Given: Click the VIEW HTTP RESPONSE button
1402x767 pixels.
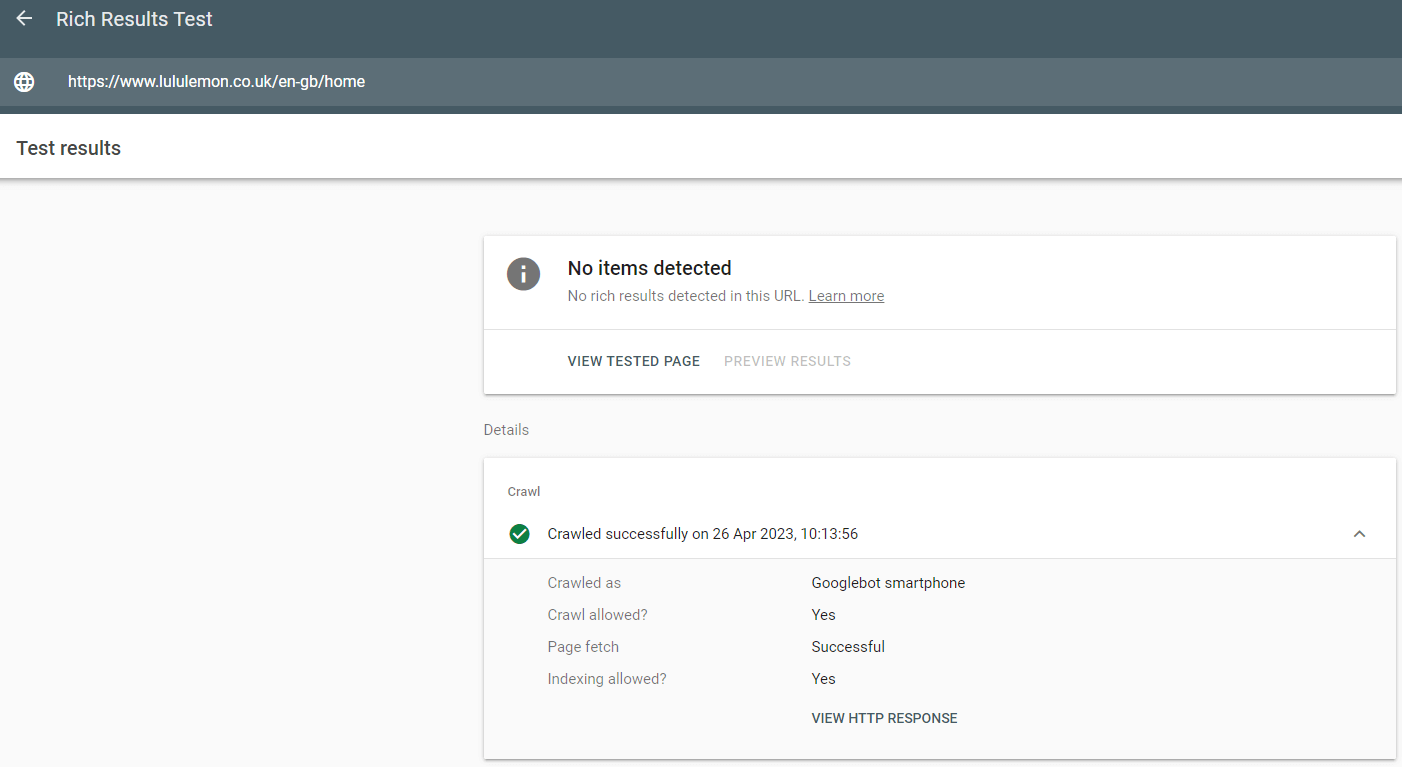Looking at the screenshot, I should point(884,718).
